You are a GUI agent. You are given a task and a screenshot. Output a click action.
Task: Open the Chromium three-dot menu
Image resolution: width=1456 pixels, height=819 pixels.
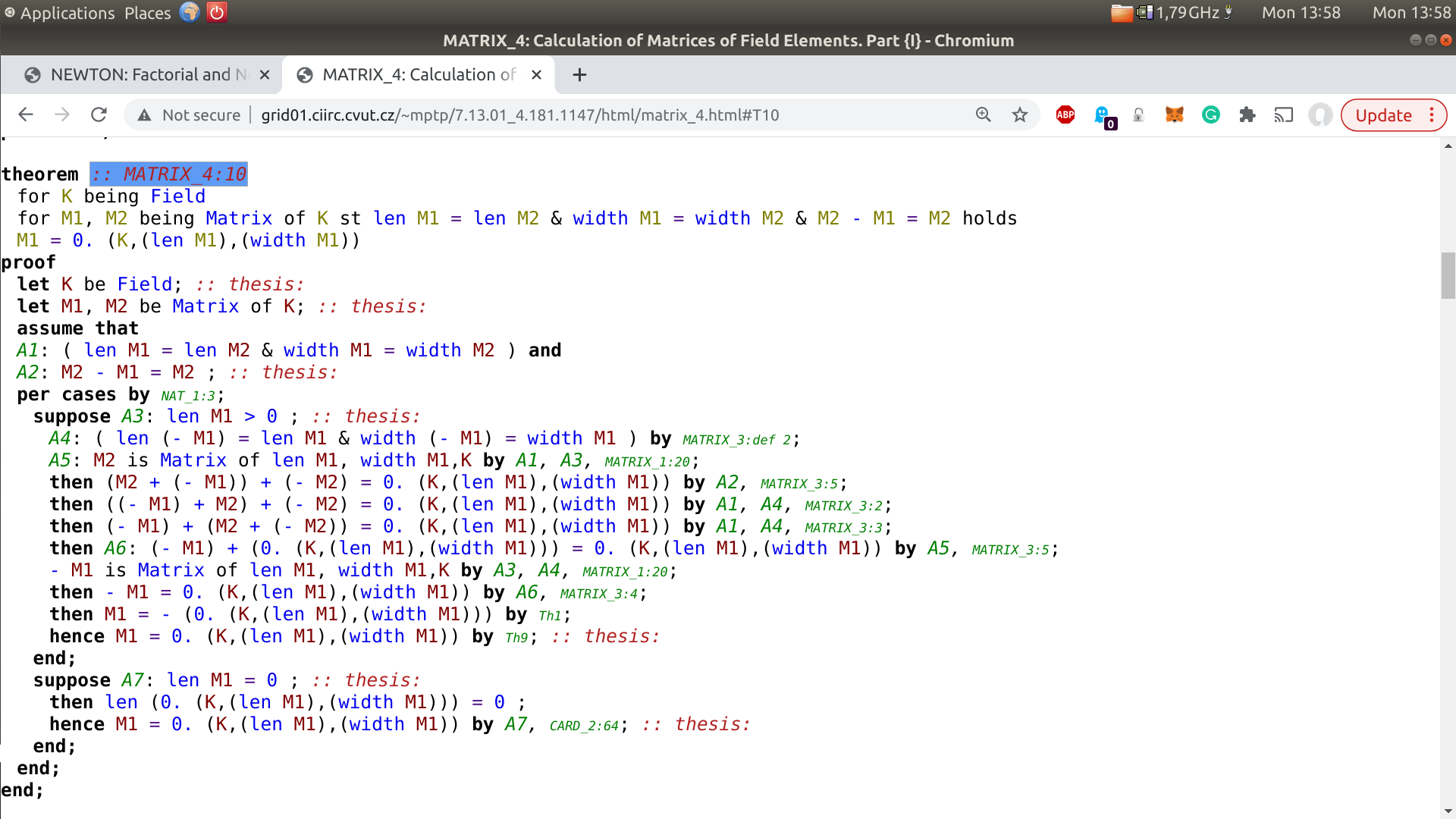pyautogui.click(x=1432, y=115)
